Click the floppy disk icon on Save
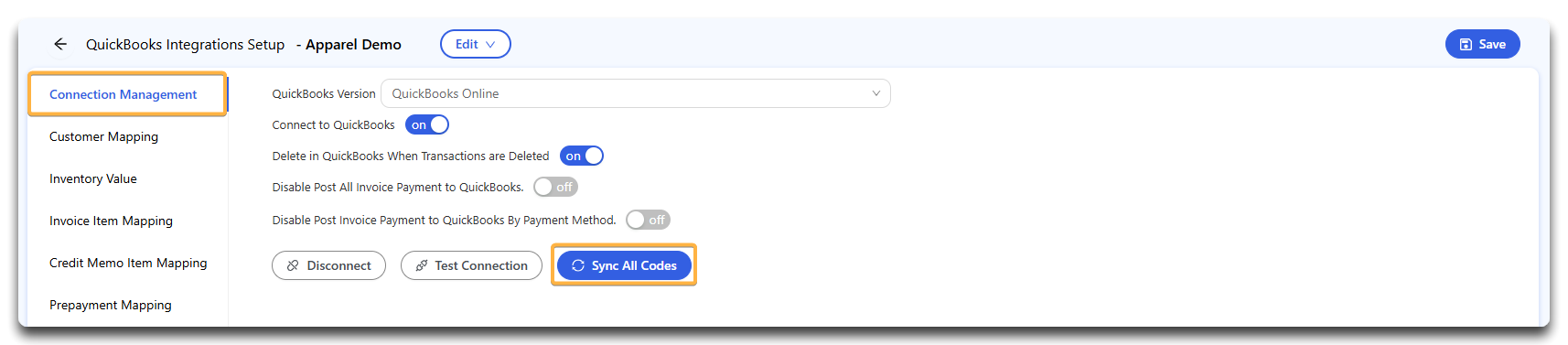Screen dimensions: 1568x345 tap(1466, 44)
